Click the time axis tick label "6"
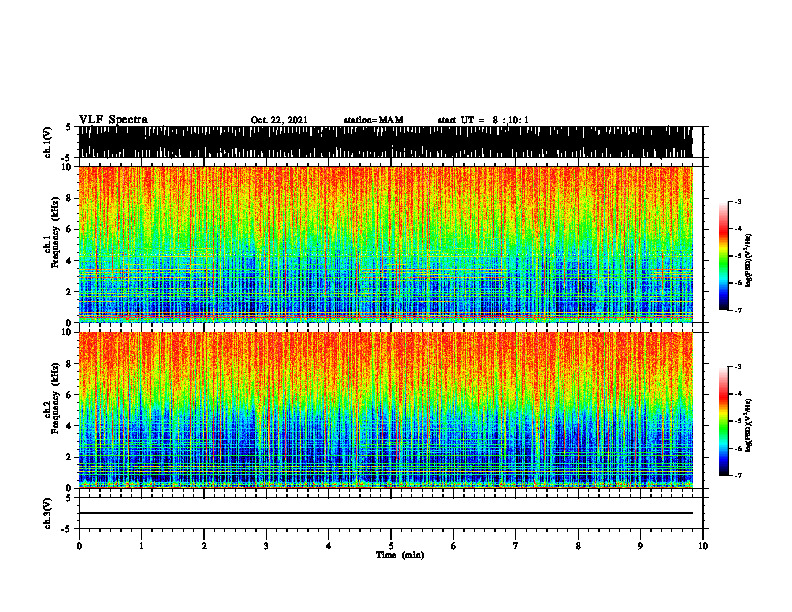This screenshot has height=612, width=792. click(454, 546)
